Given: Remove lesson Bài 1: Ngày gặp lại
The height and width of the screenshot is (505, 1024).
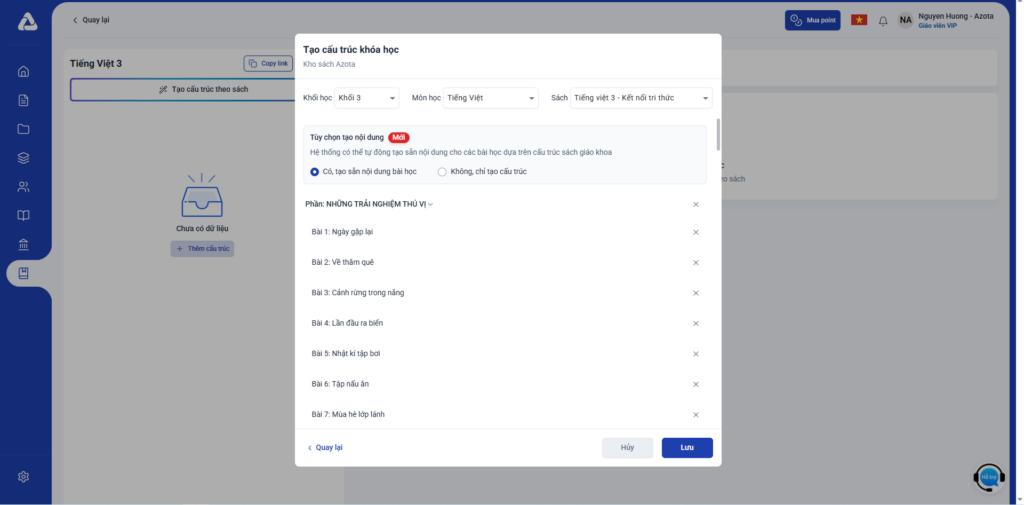Looking at the screenshot, I should [x=696, y=232].
